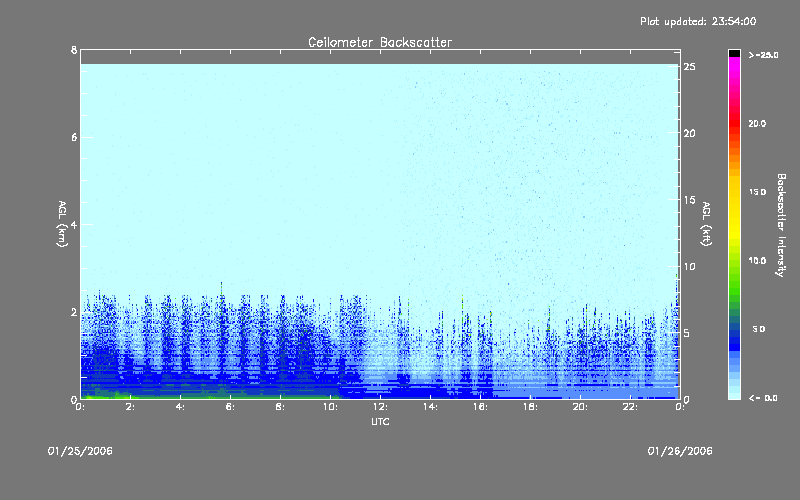Click the "6:" UTC hour tick label
The image size is (800, 500).
click(x=230, y=407)
